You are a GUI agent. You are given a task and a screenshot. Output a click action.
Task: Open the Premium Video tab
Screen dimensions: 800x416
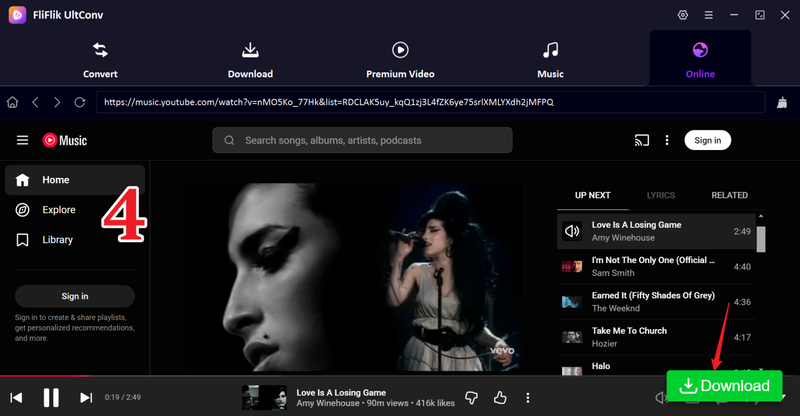coord(400,60)
